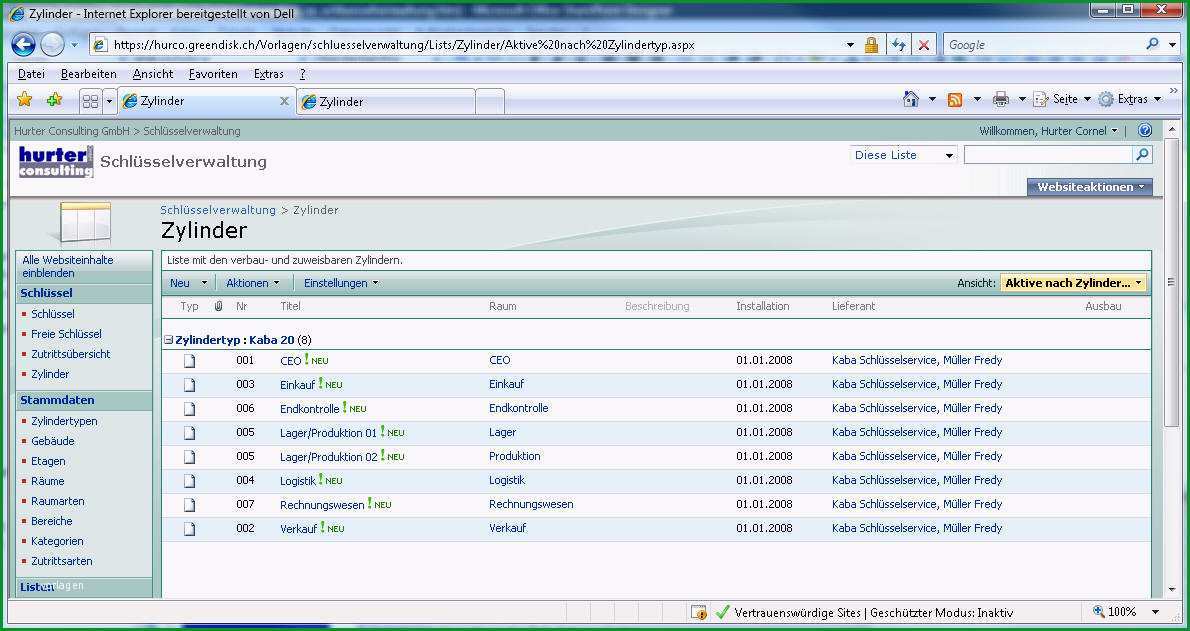This screenshot has width=1190, height=631.
Task: Open the Kategorien sidebar link
Action: point(57,541)
